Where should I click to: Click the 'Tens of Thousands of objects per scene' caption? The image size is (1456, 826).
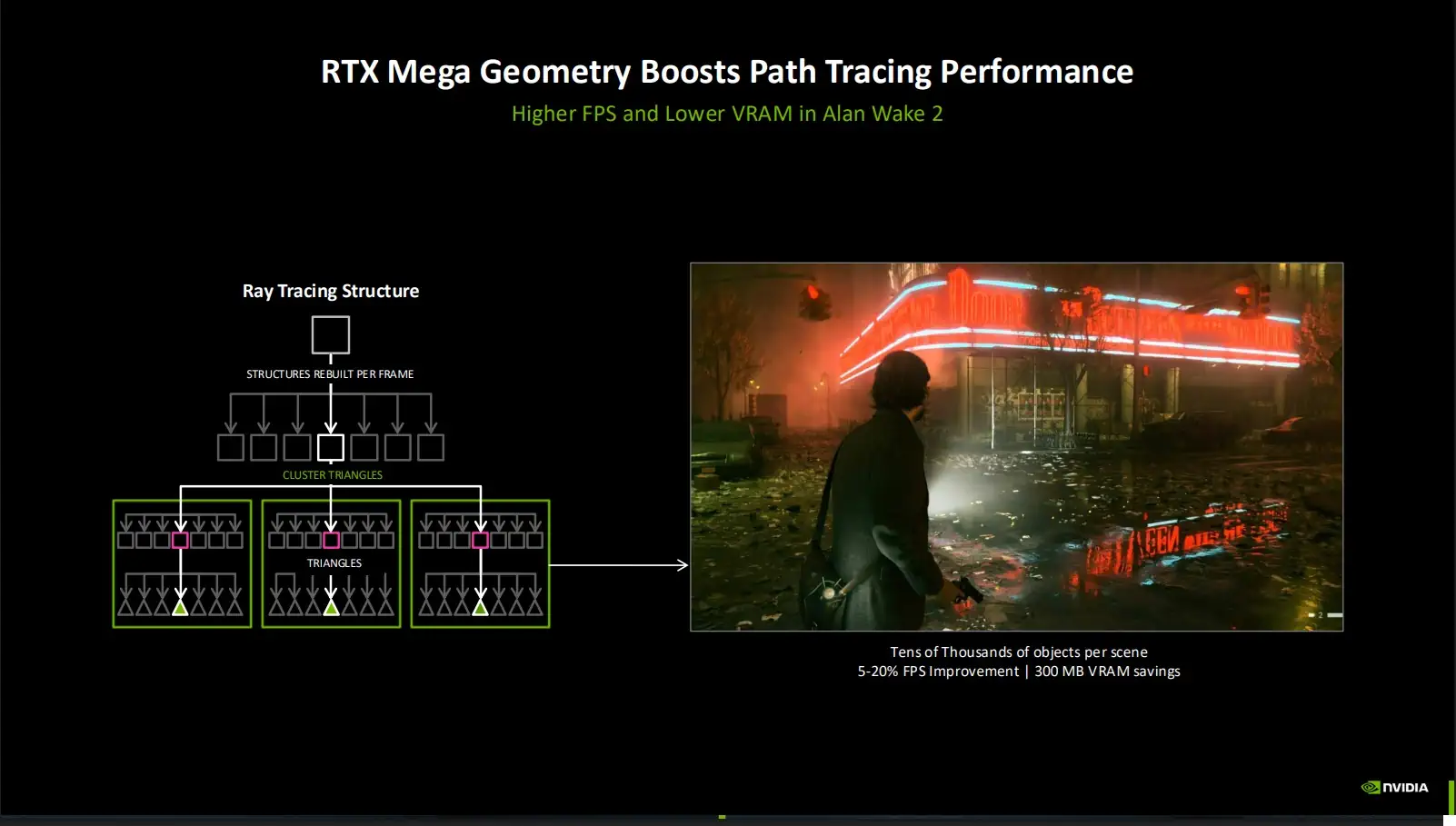(x=1019, y=652)
